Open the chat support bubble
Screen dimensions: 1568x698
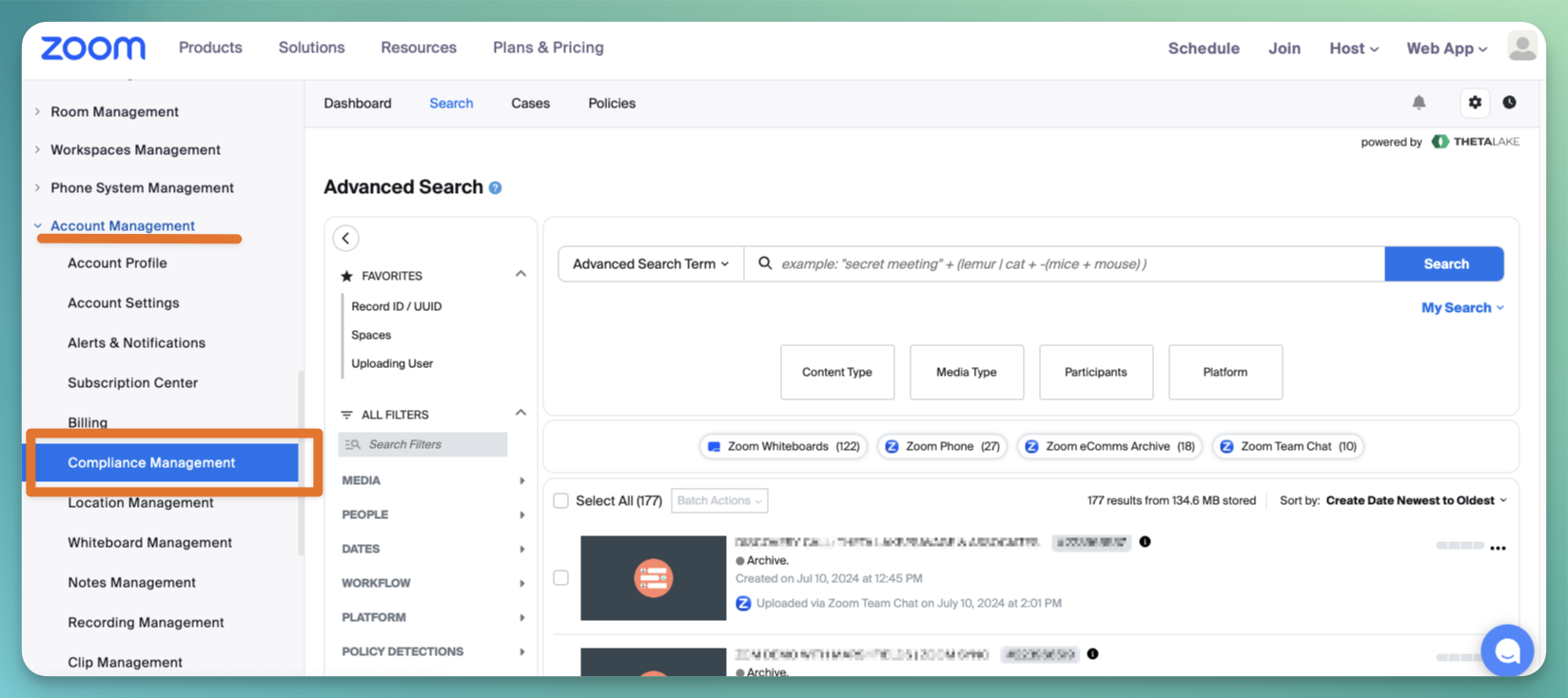click(1507, 650)
